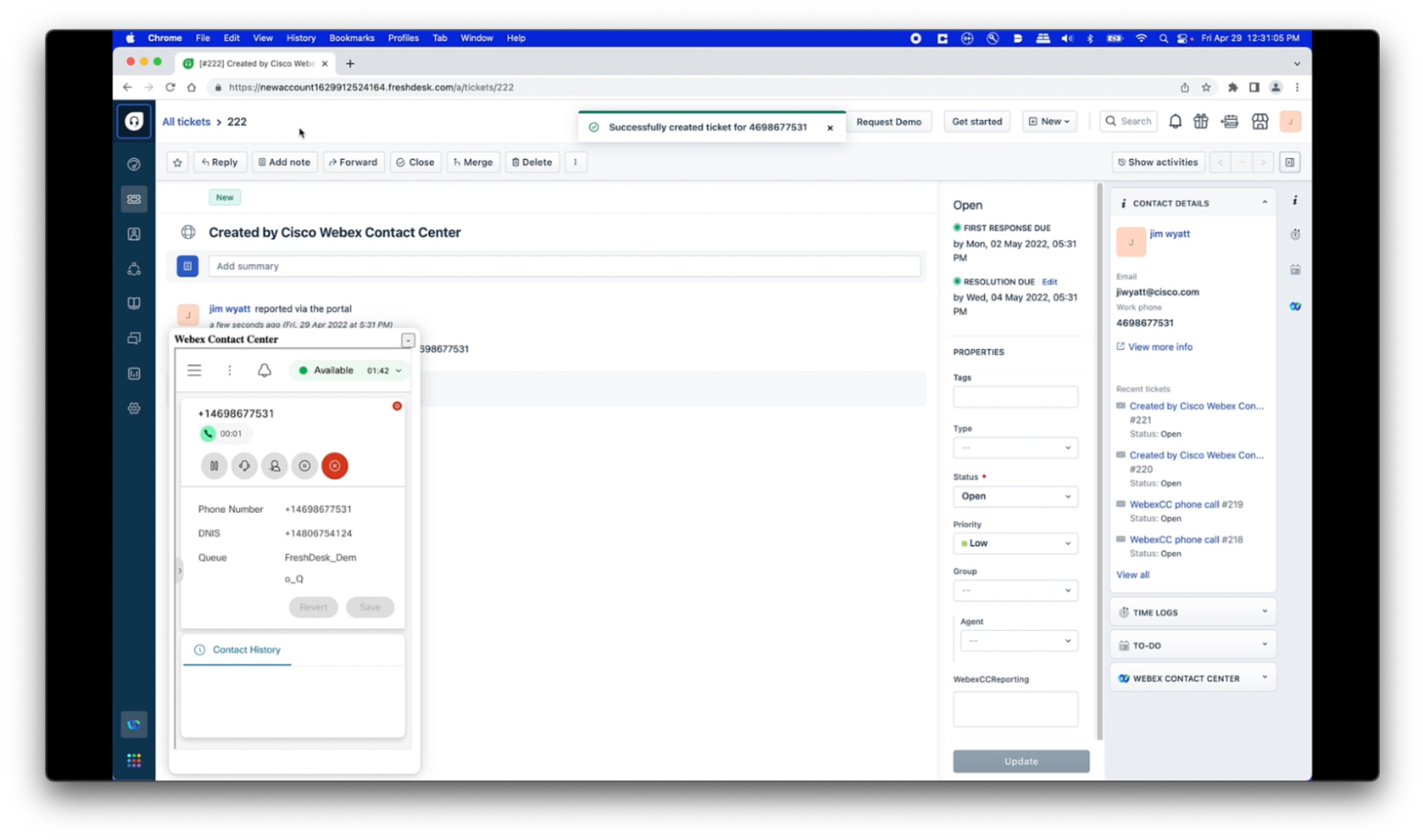1423x840 pixels.
Task: Open the Group dropdown in Properties
Action: click(1016, 591)
